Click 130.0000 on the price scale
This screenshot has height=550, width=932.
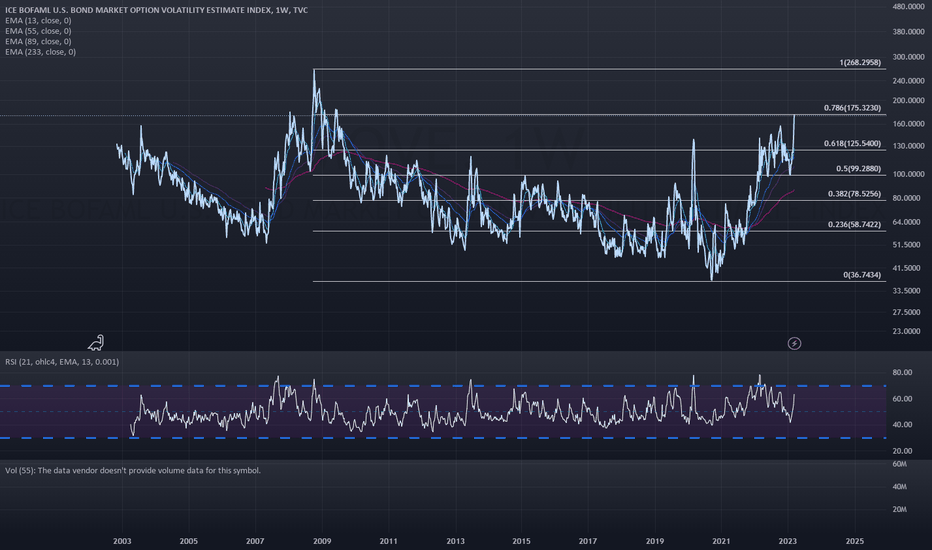click(908, 146)
